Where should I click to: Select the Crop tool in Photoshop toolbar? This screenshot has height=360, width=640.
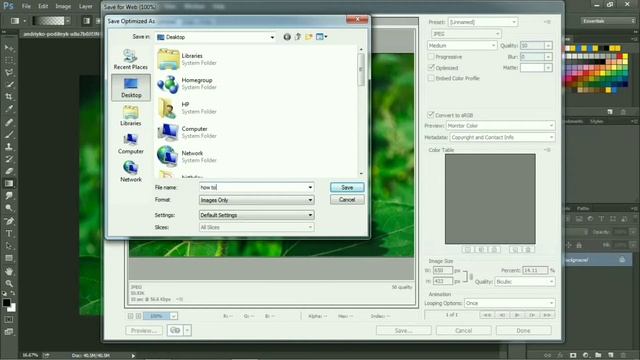coord(9,97)
